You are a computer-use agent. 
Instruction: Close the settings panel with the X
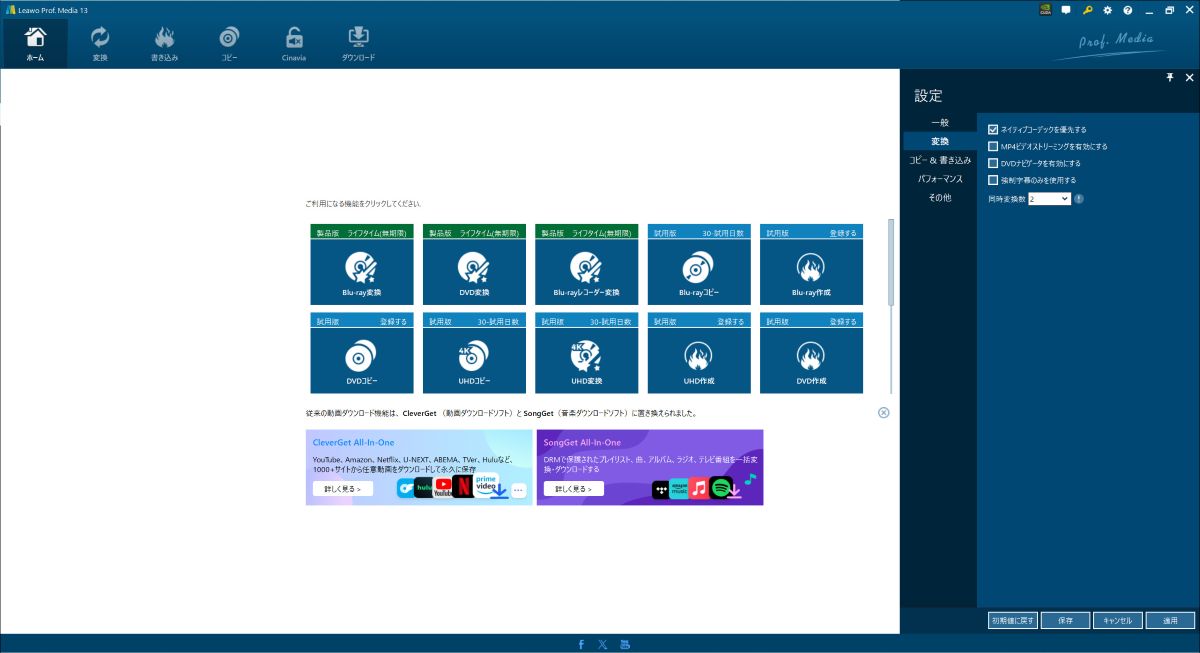click(1189, 77)
